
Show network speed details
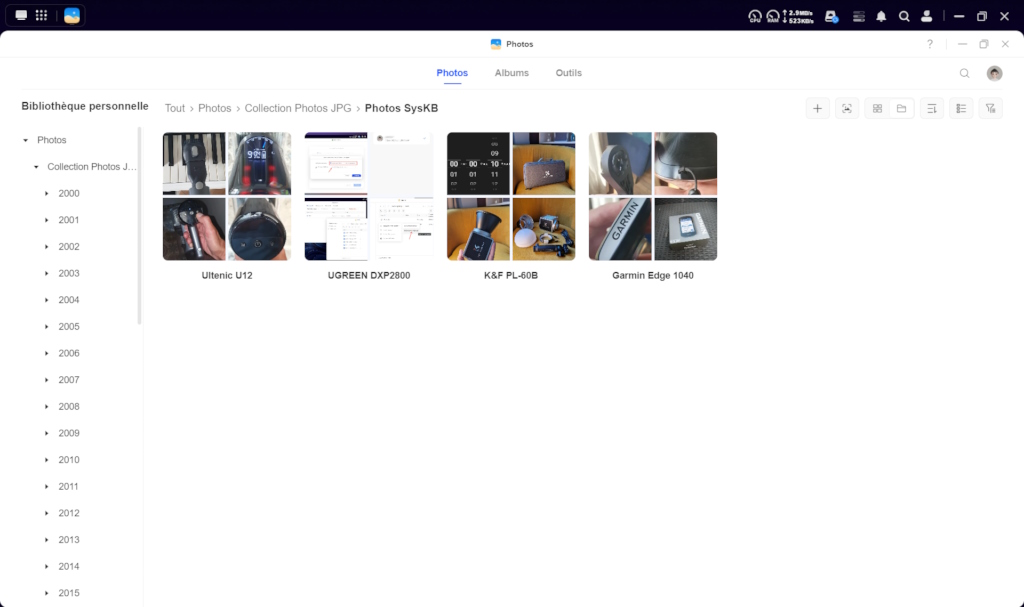click(x=798, y=16)
